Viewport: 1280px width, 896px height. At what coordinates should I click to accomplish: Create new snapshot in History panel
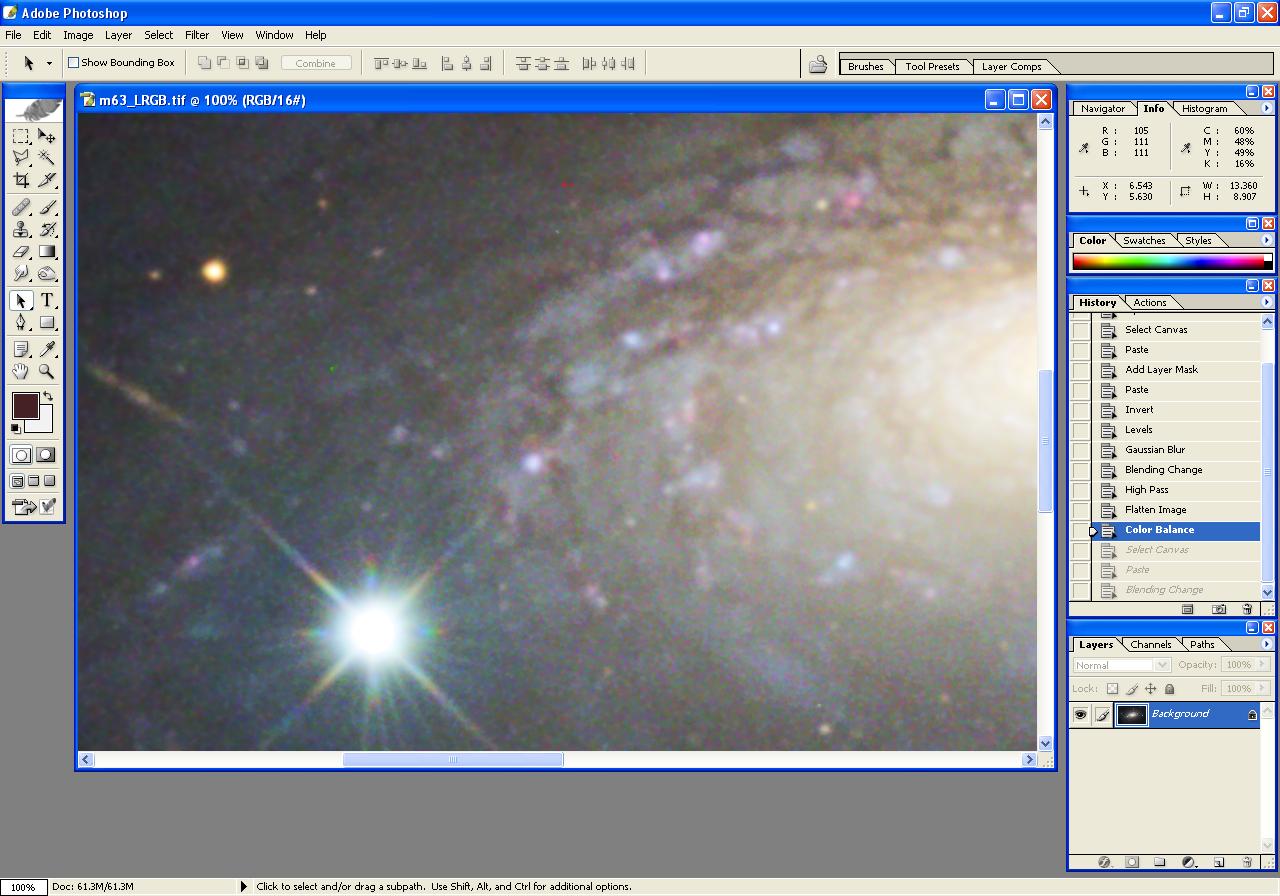tap(1218, 609)
